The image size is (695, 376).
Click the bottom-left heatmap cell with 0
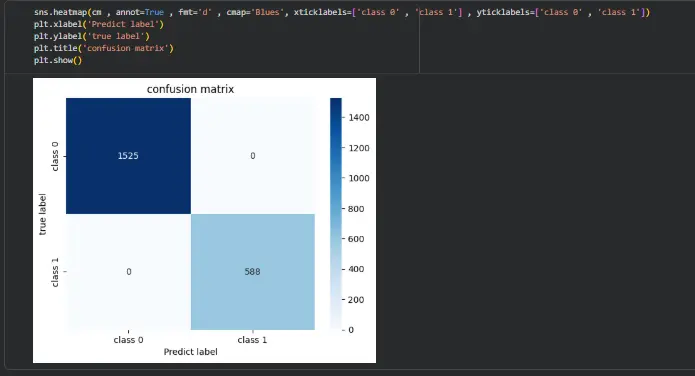click(x=129, y=272)
